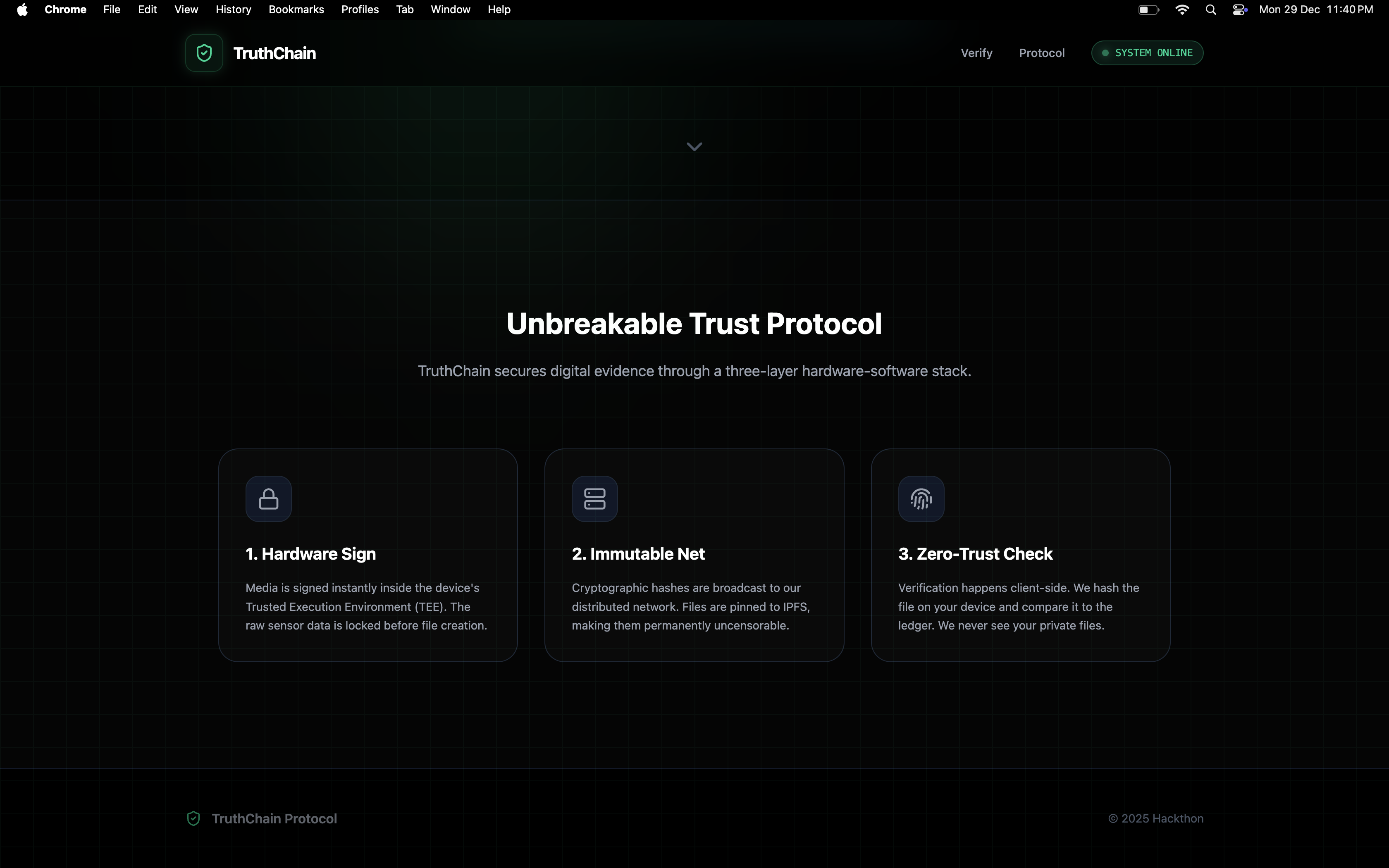The height and width of the screenshot is (868, 1389).
Task: Click the TruthChain brand name in header
Action: tap(274, 53)
